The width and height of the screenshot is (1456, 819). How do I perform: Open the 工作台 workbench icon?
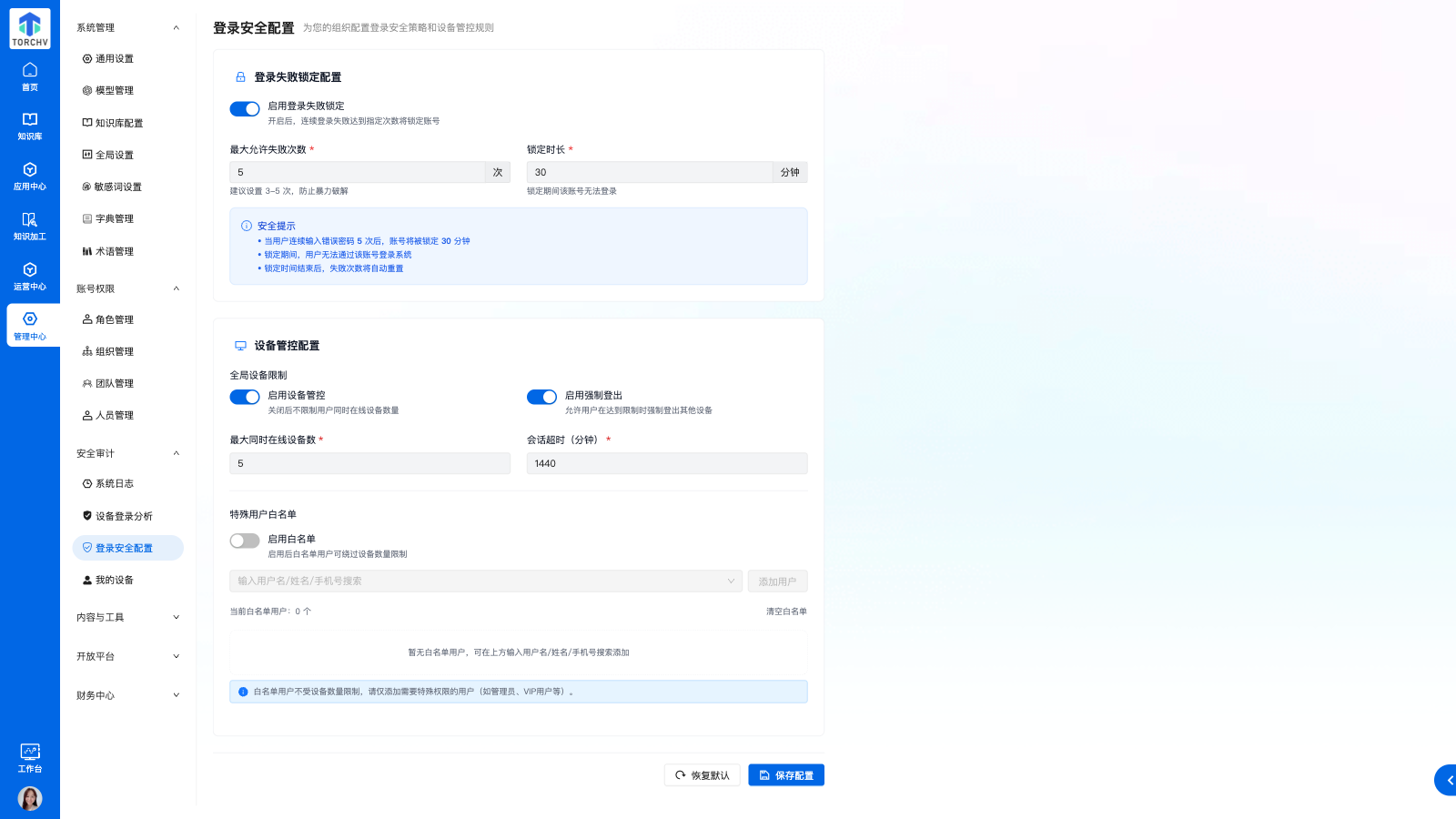pos(29,757)
